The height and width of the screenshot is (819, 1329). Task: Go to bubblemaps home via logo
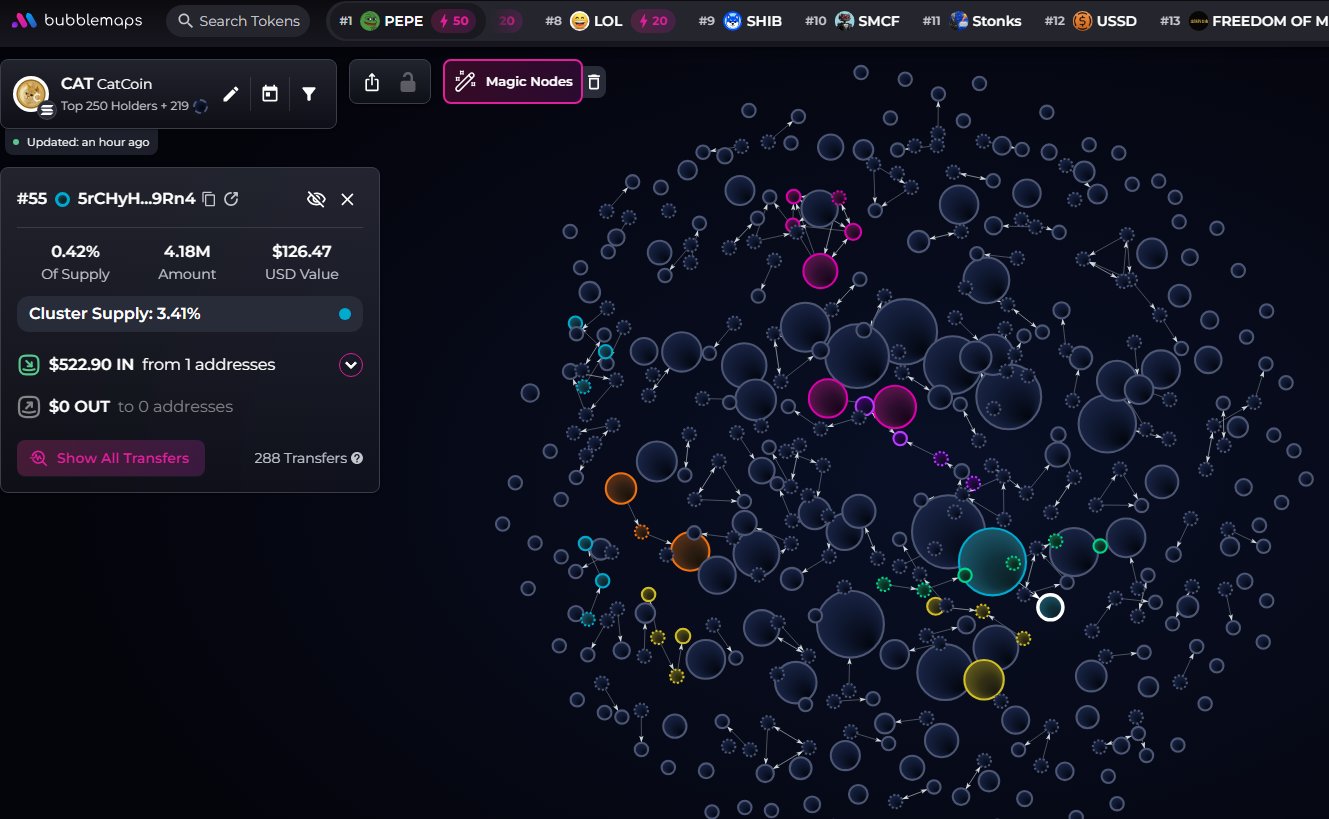(77, 21)
